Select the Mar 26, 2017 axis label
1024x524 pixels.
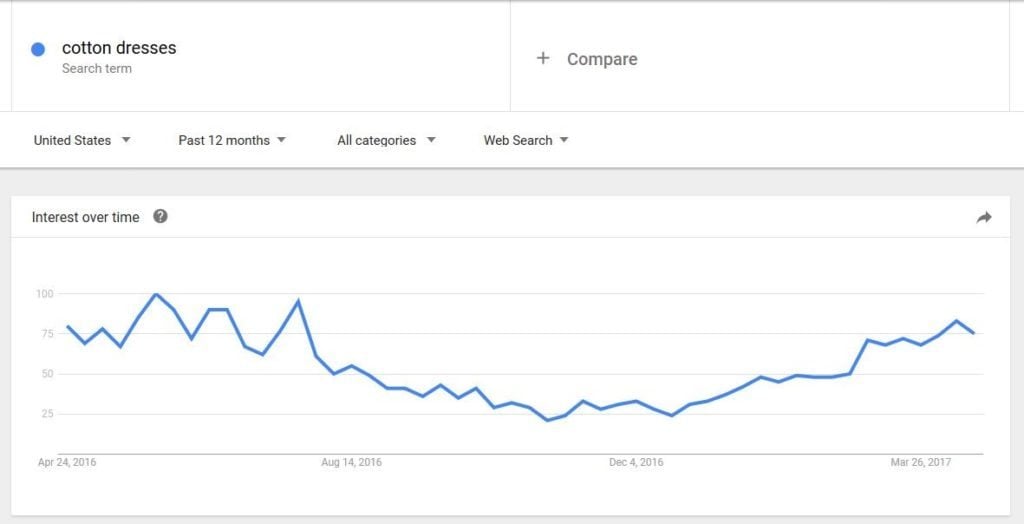(921, 462)
